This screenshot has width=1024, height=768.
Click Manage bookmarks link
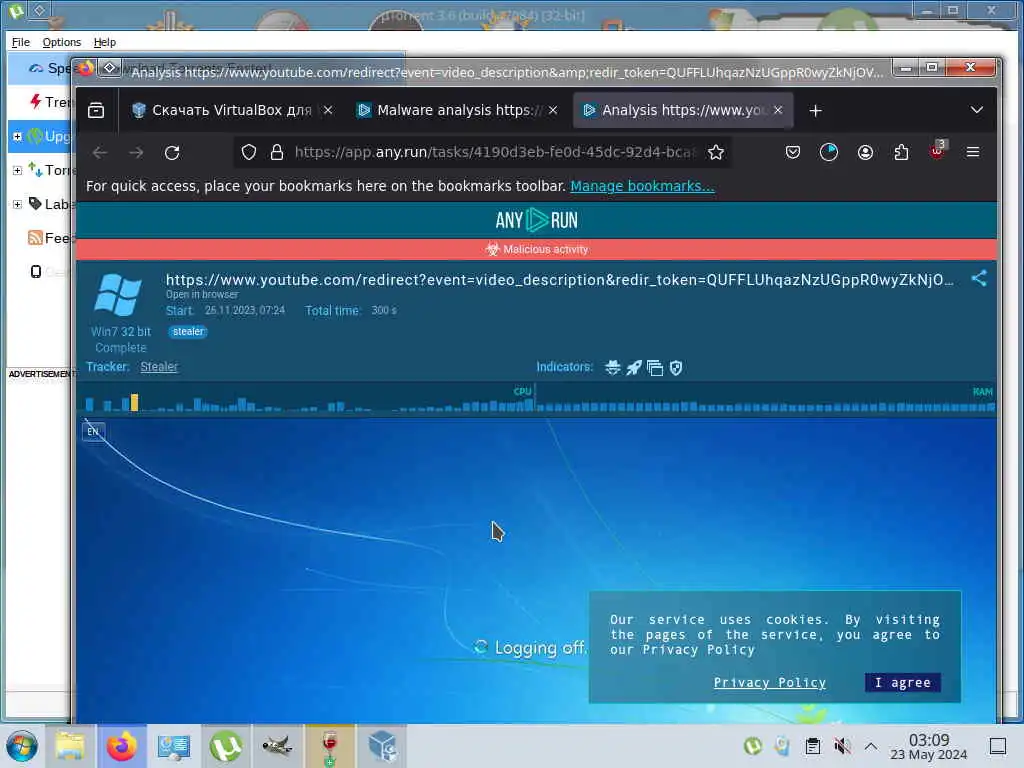643,186
